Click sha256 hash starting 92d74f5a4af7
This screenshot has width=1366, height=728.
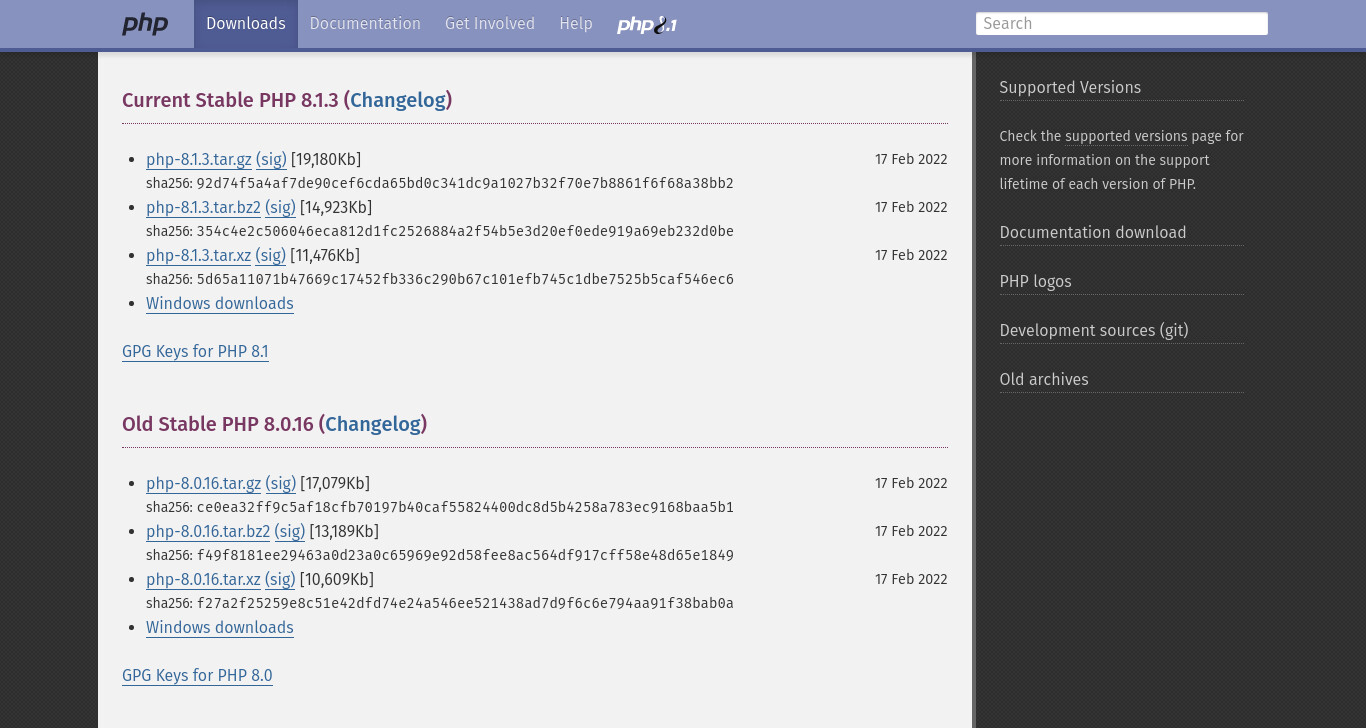pos(465,184)
